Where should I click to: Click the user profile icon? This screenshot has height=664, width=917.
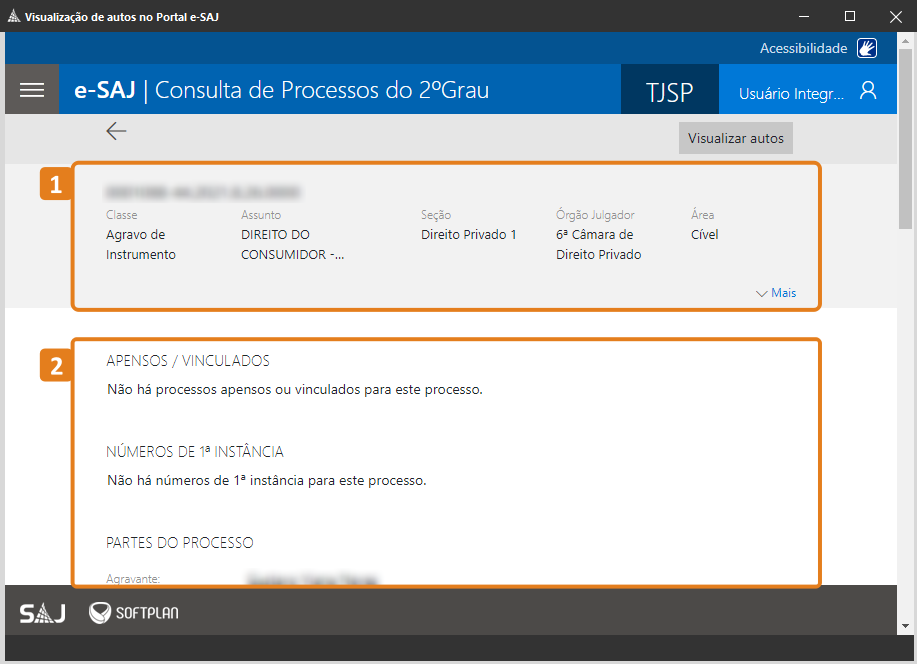pos(868,91)
